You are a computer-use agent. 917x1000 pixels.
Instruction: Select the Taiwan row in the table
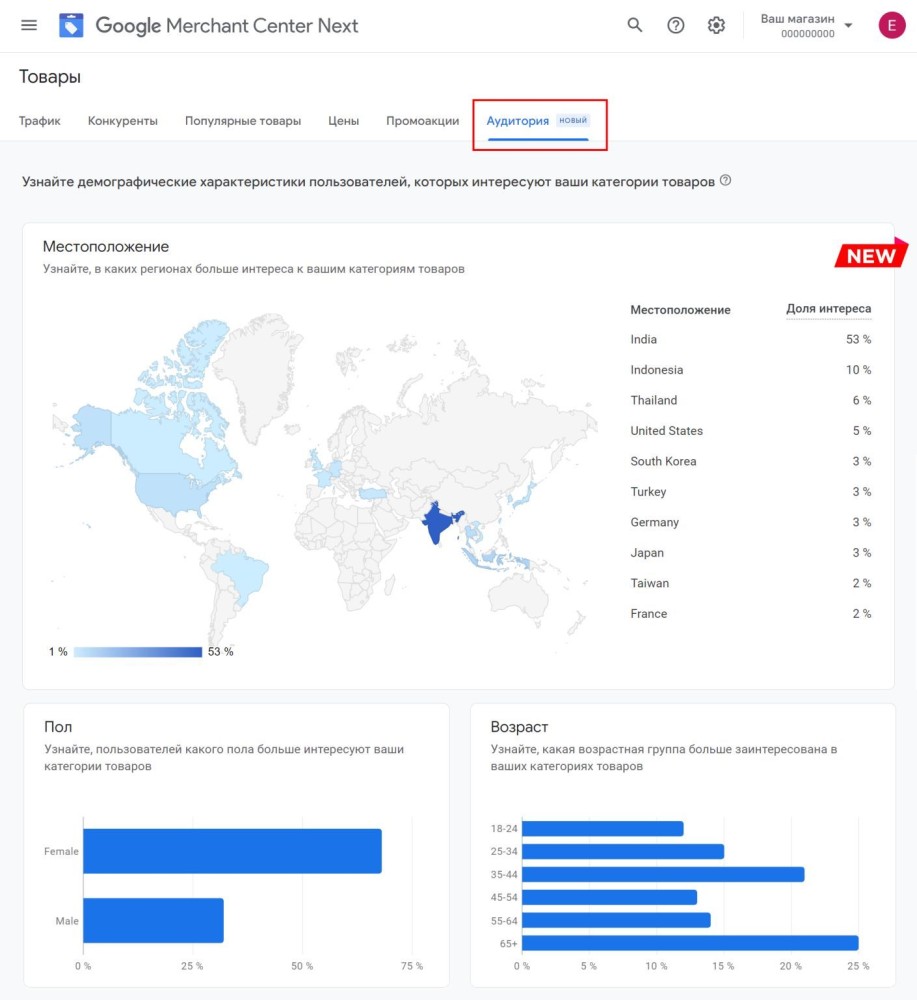click(x=751, y=583)
